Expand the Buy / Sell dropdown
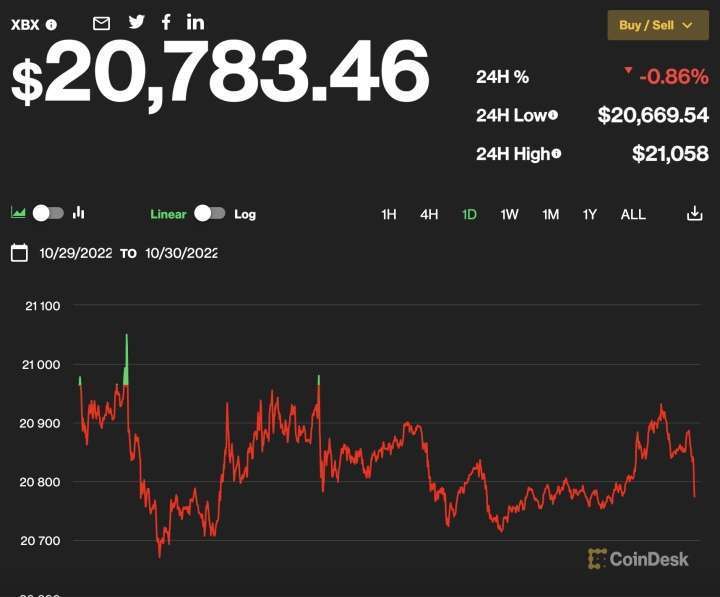Viewport: 720px width, 597px height. coord(657,25)
